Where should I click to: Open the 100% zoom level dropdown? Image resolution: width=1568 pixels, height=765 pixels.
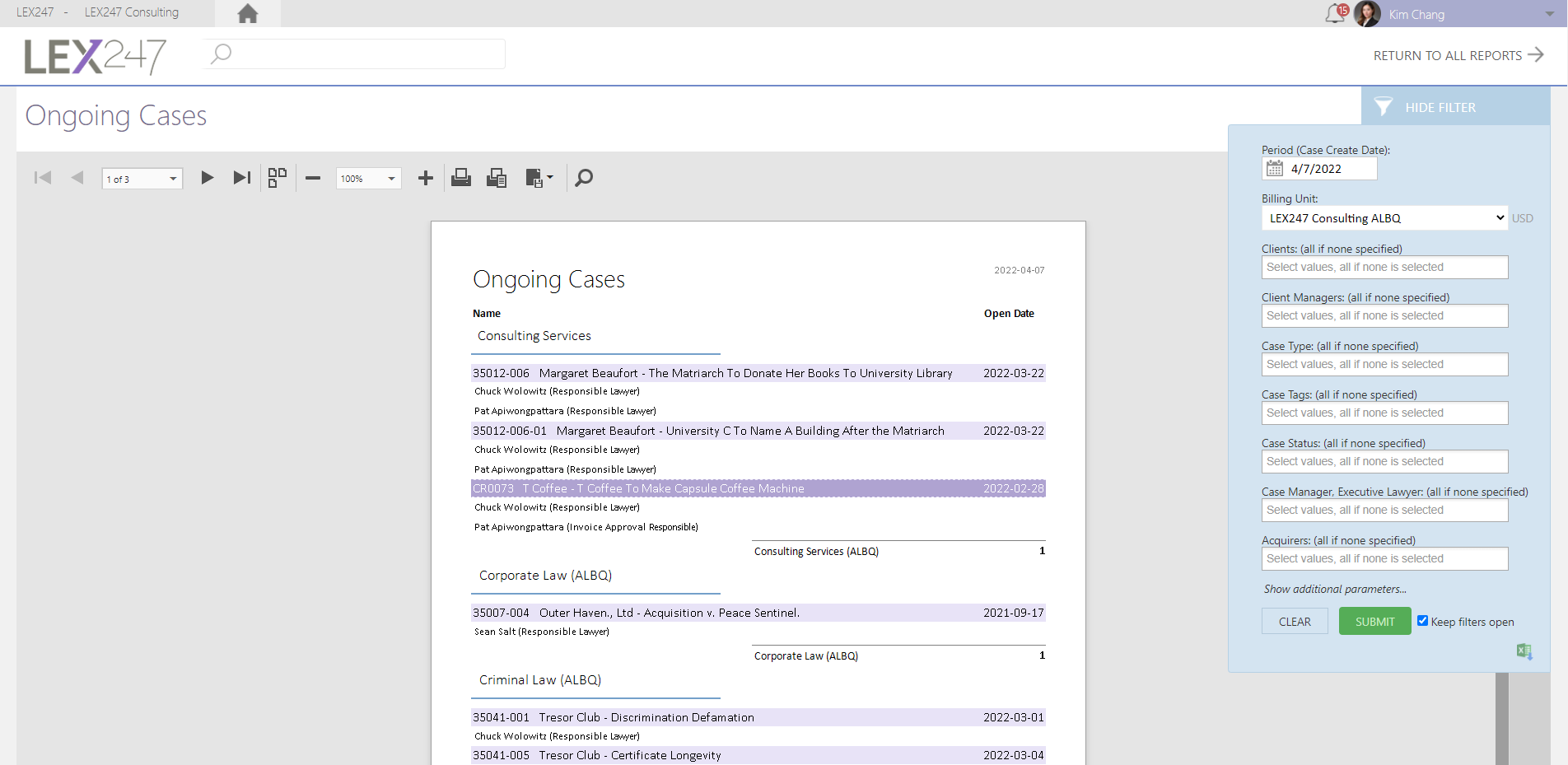[x=368, y=179]
